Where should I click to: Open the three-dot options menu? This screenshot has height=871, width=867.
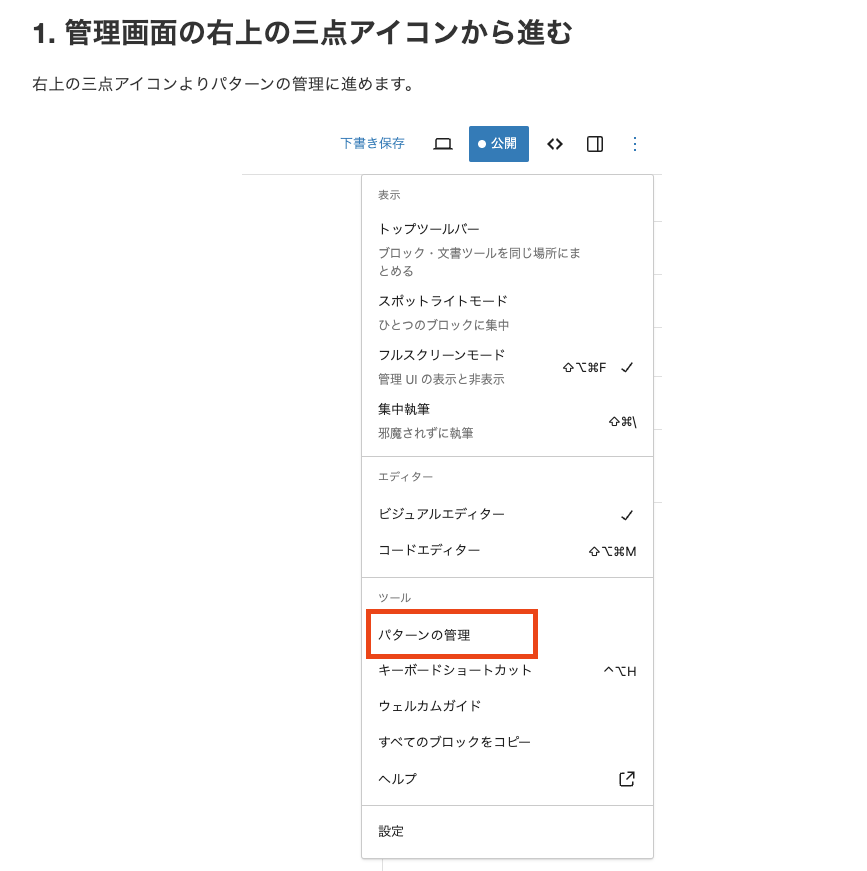point(635,144)
